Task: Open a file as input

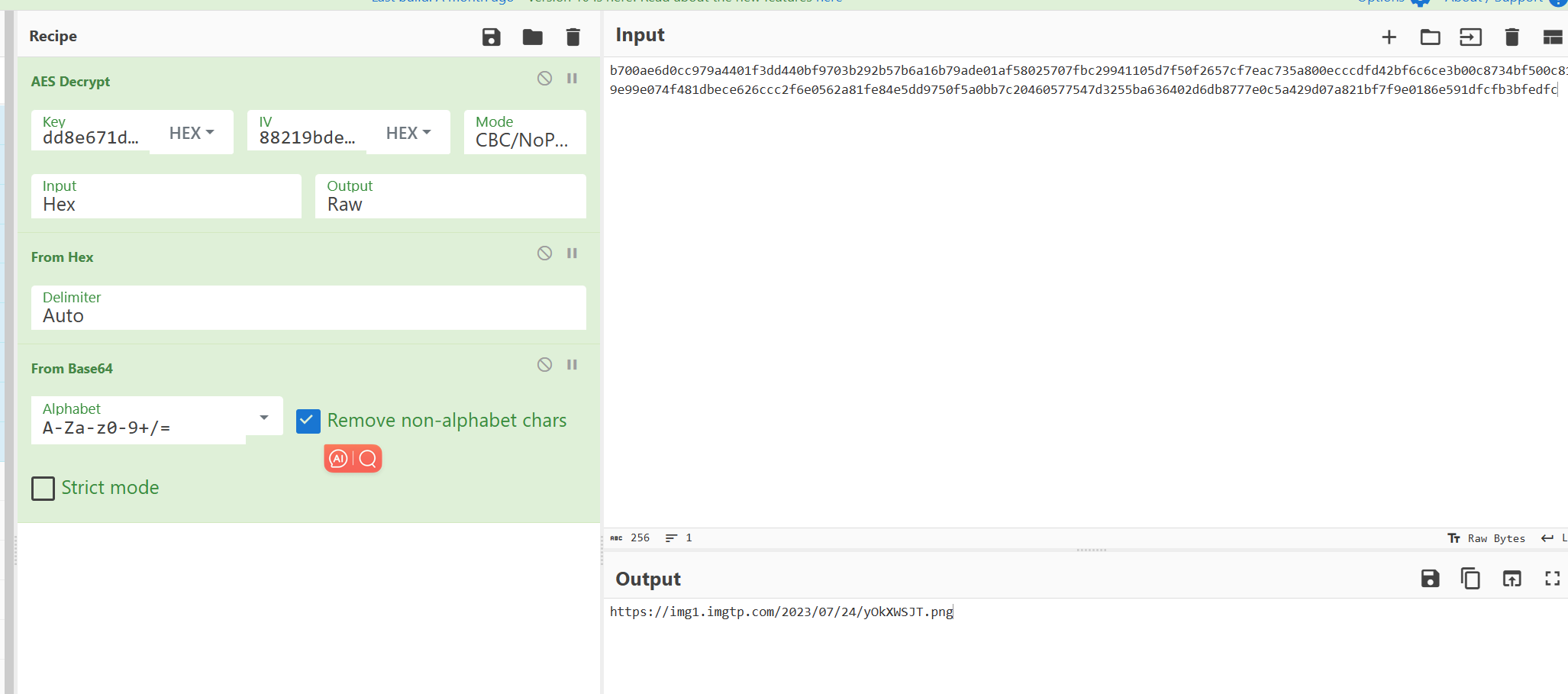Action: coord(1431,37)
